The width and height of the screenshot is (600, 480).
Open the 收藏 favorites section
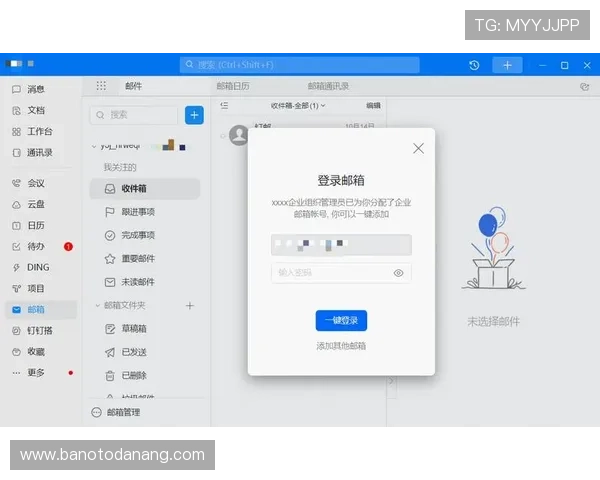tap(29, 352)
